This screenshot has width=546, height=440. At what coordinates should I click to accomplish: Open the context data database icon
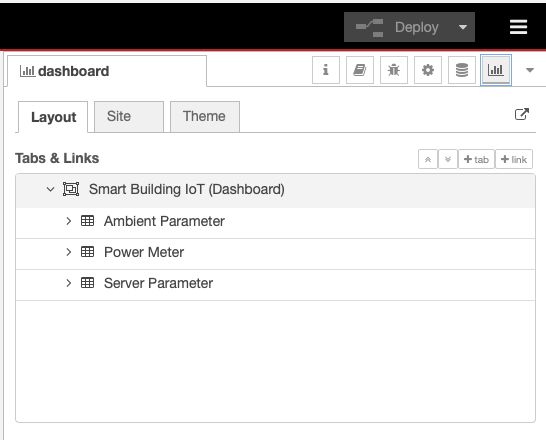point(462,70)
